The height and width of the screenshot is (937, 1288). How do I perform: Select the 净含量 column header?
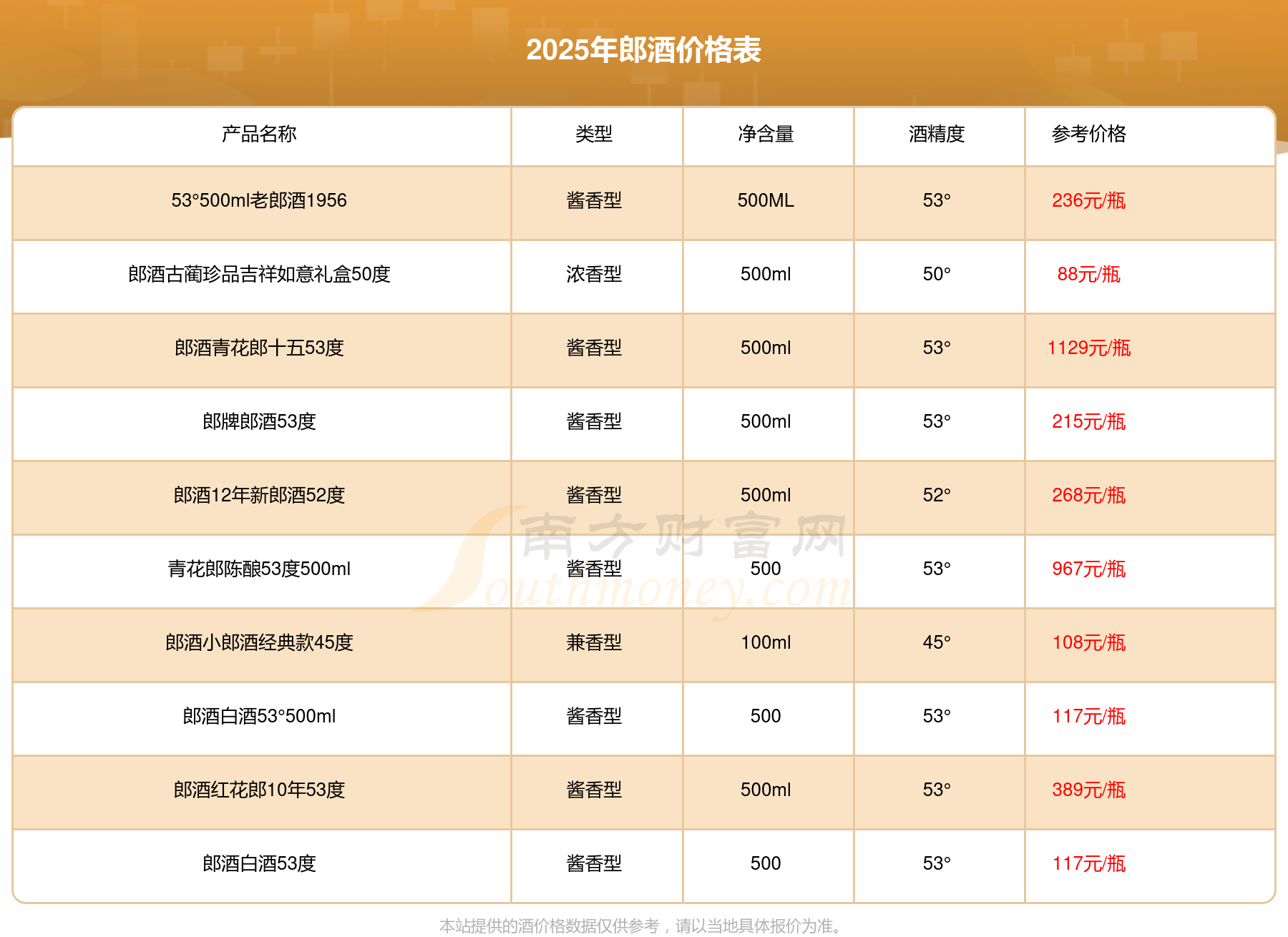click(x=766, y=134)
